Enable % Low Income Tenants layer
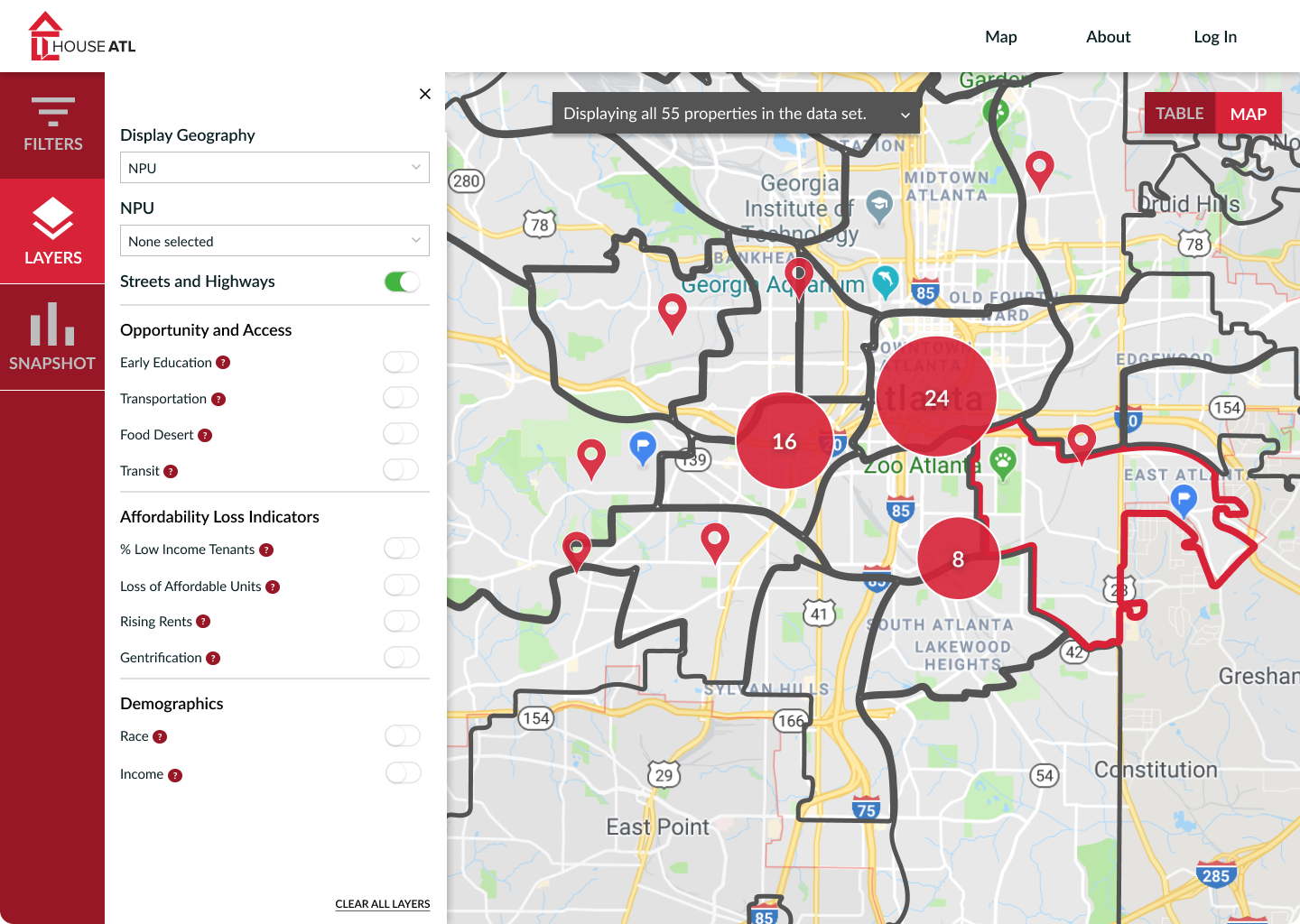The height and width of the screenshot is (924, 1300). pyautogui.click(x=402, y=549)
